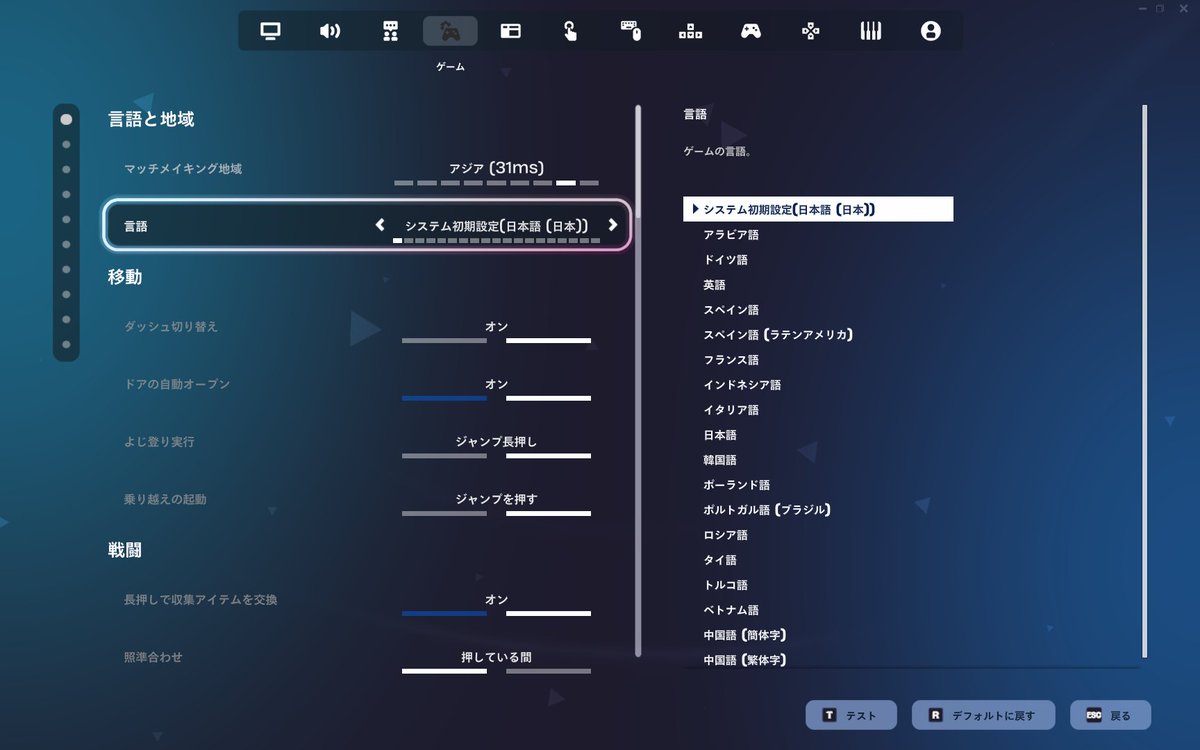
Task: Open the piano keys instrument tab icon
Action: coord(870,31)
